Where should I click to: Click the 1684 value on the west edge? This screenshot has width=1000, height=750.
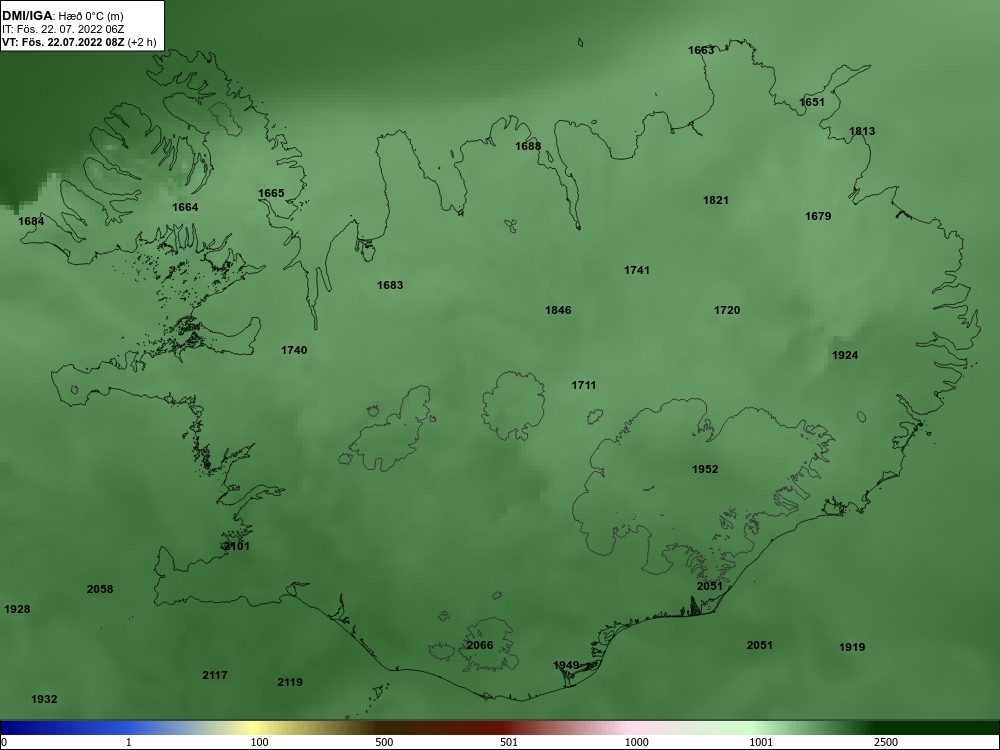coord(31,221)
